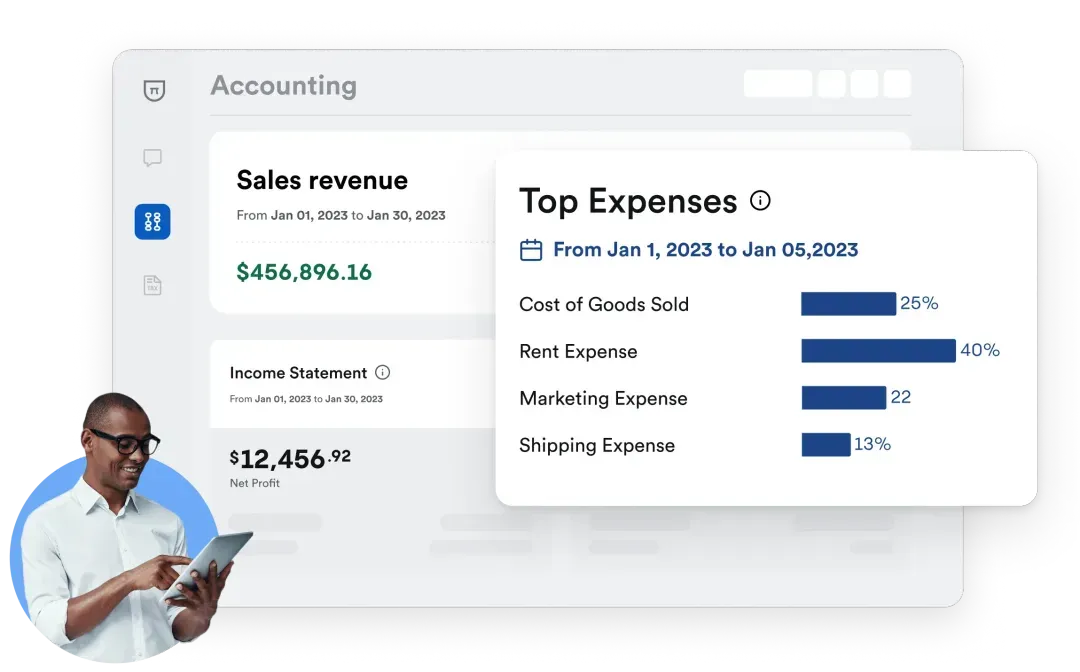Image resolution: width=1080 pixels, height=672 pixels.
Task: Click the Rent Expense 40% bar
Action: [878, 351]
